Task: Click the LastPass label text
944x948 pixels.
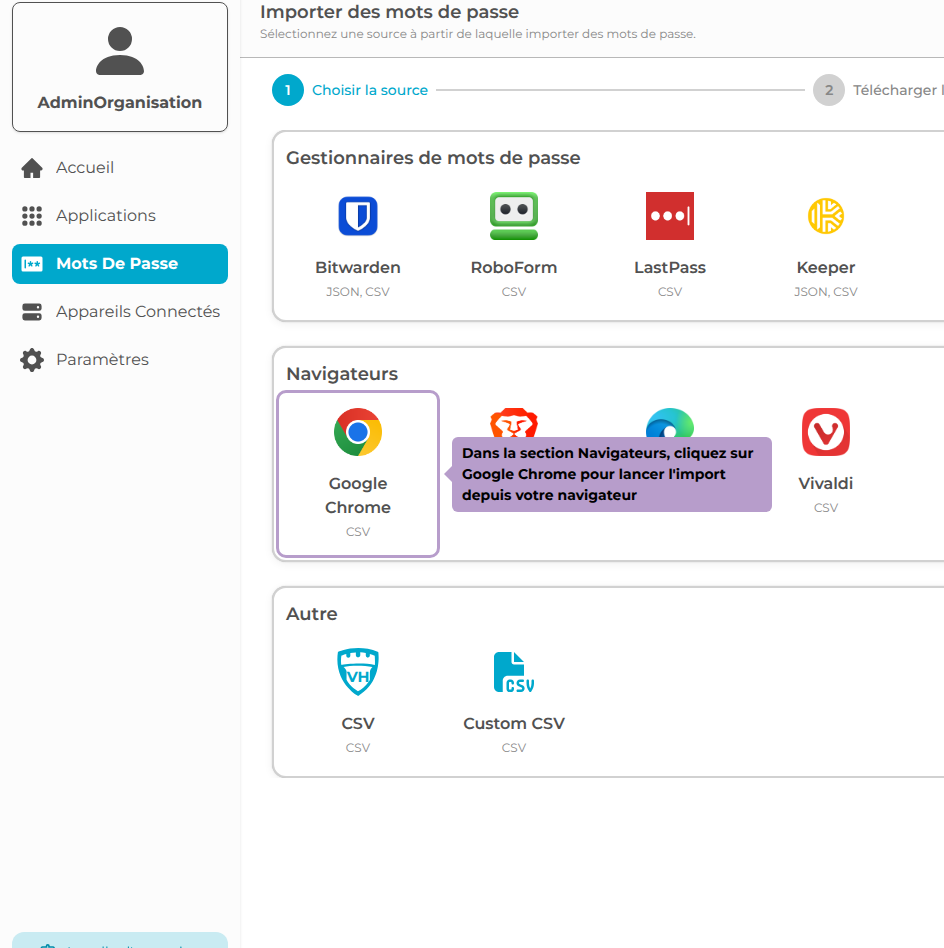Action: click(669, 267)
